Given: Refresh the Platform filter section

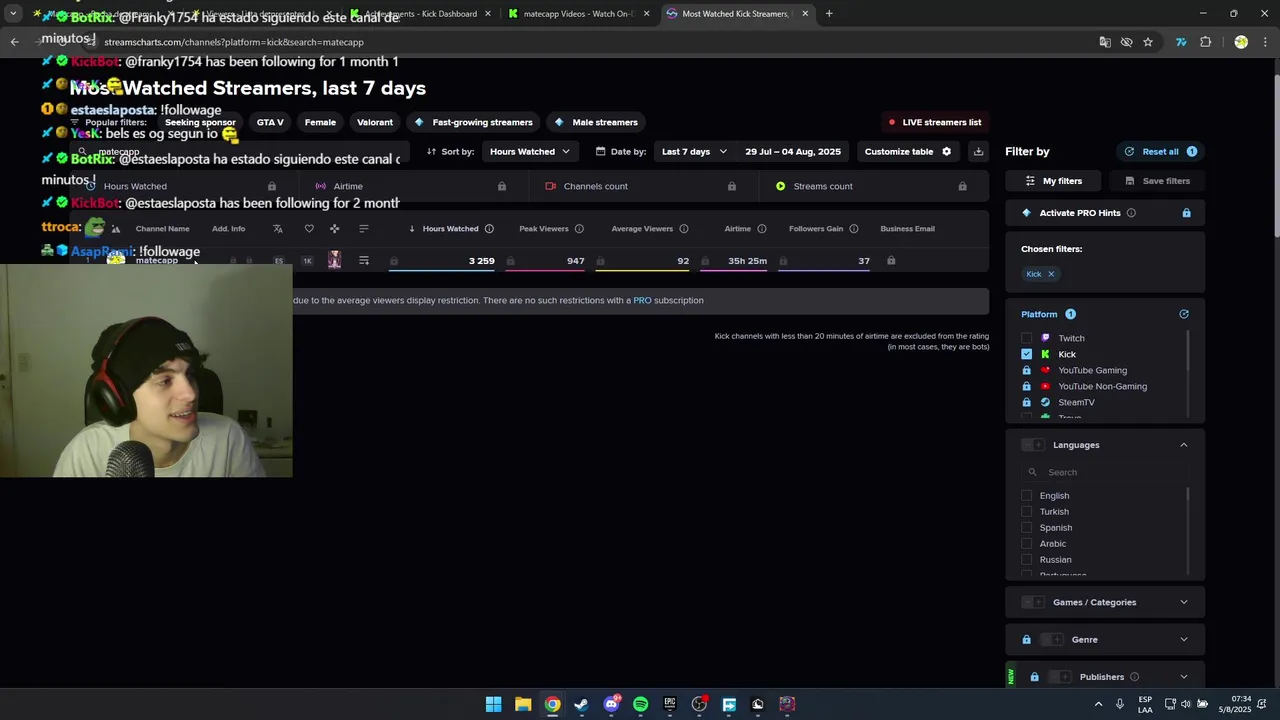Looking at the screenshot, I should tap(1184, 314).
